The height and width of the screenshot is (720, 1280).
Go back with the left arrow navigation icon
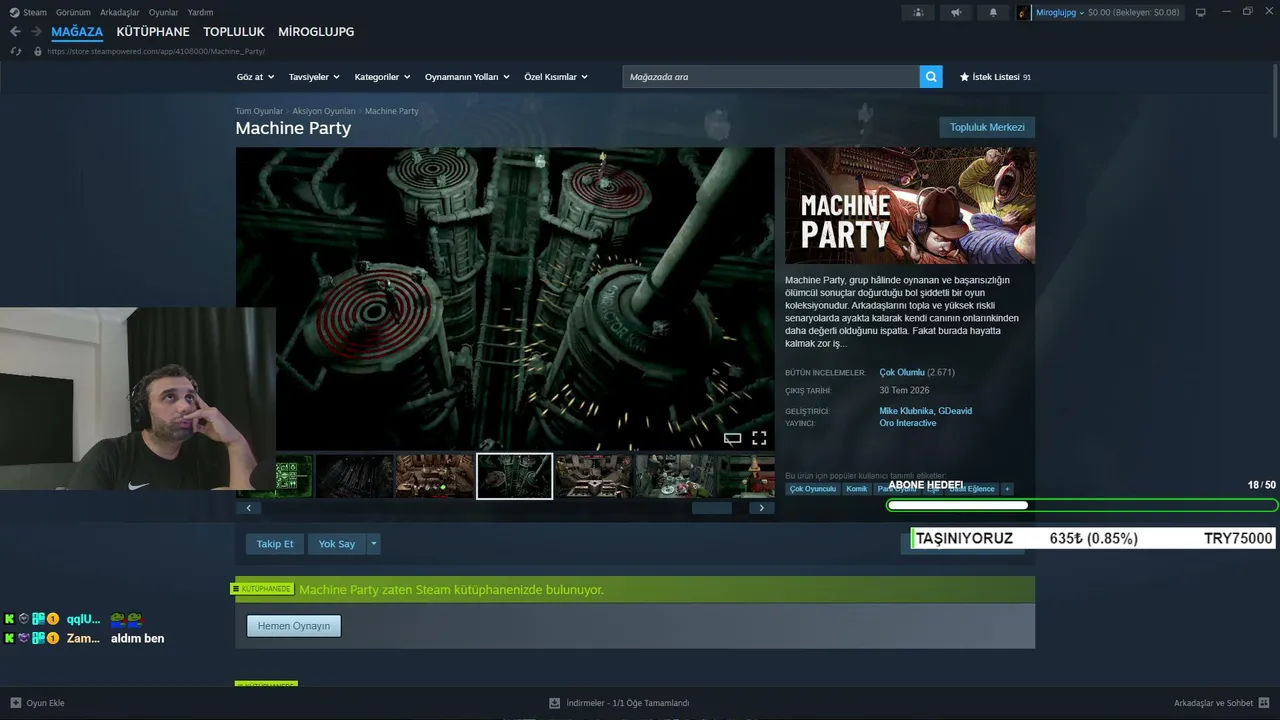point(15,32)
